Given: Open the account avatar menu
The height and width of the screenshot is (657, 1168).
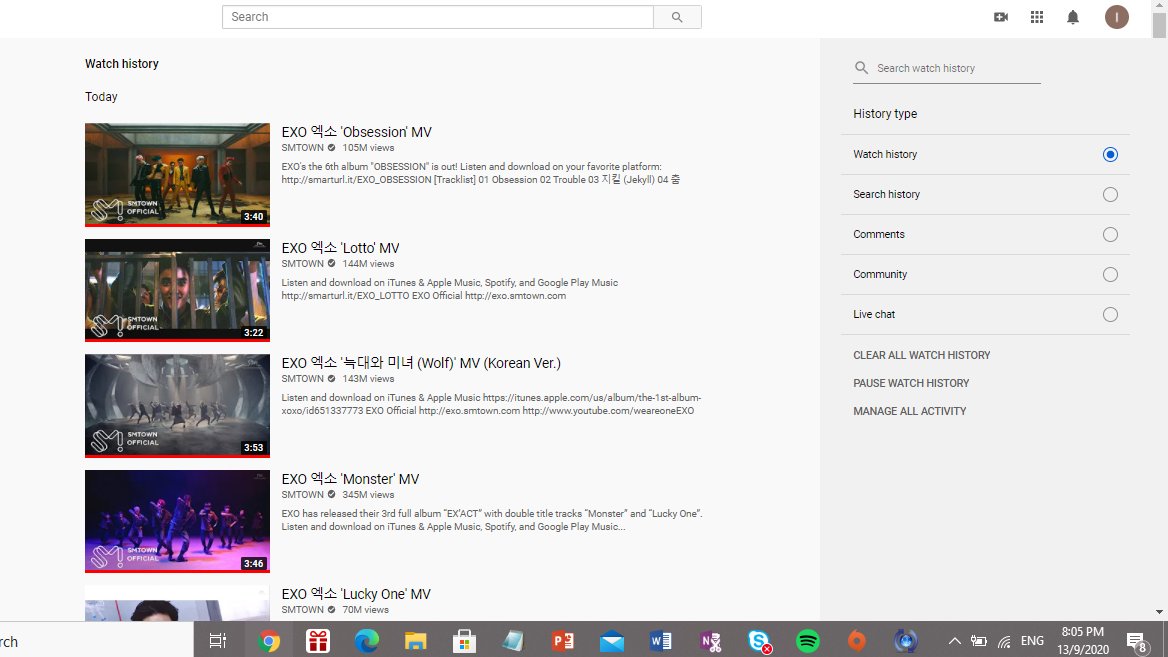Looking at the screenshot, I should (1117, 17).
